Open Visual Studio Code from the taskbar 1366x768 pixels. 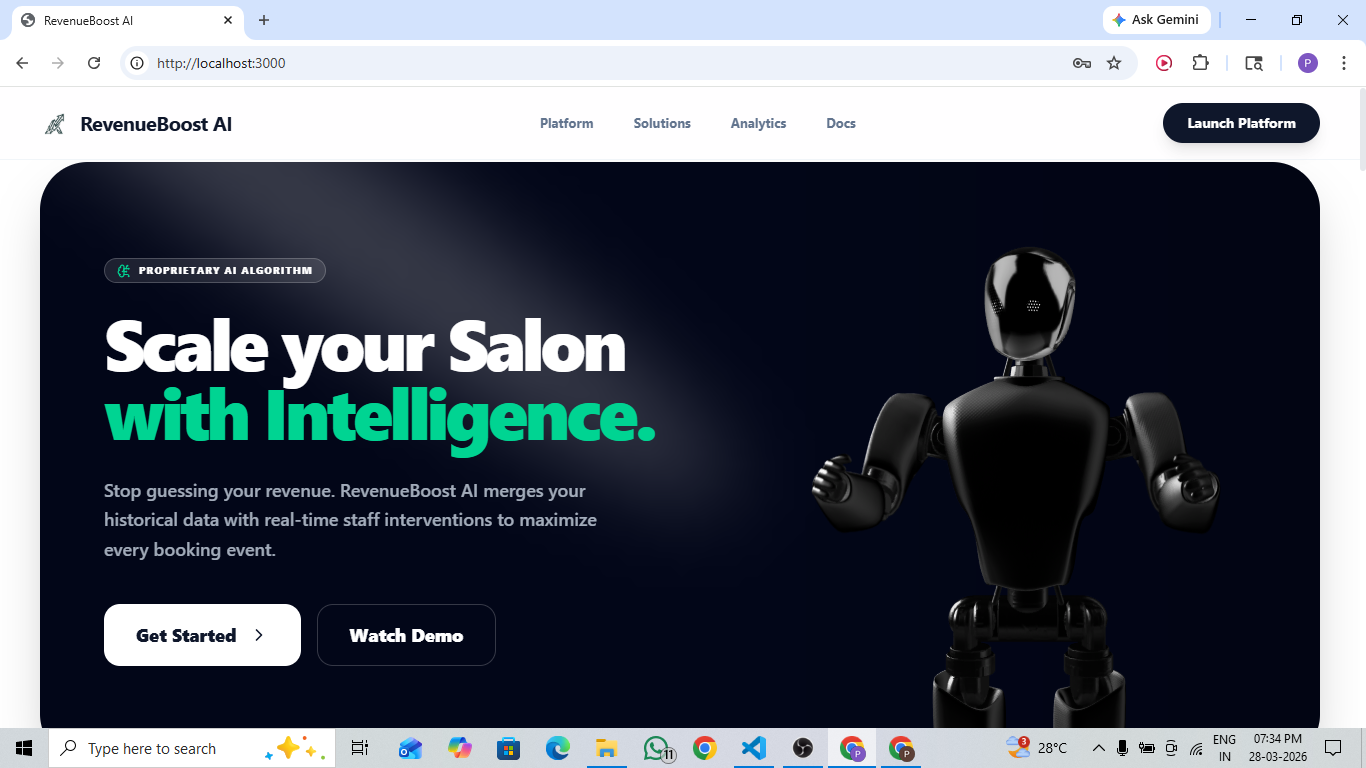coord(754,748)
